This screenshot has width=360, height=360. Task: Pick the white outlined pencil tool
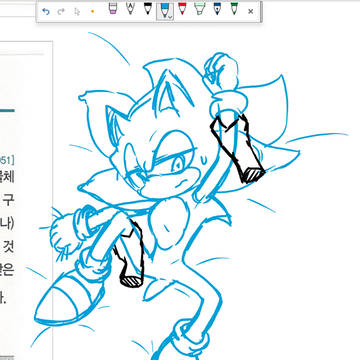pos(130,9)
